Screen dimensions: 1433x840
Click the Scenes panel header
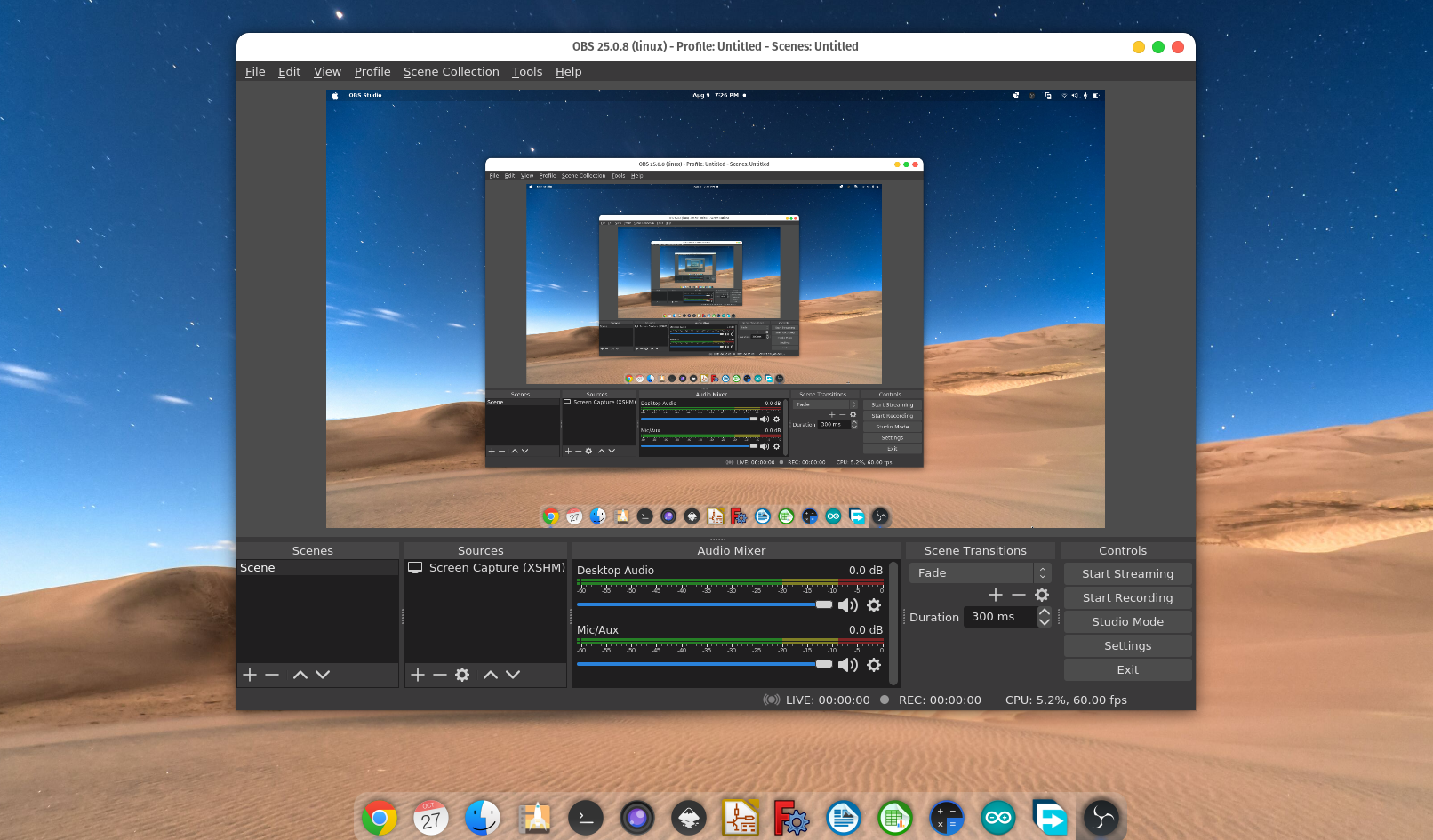[x=313, y=551]
